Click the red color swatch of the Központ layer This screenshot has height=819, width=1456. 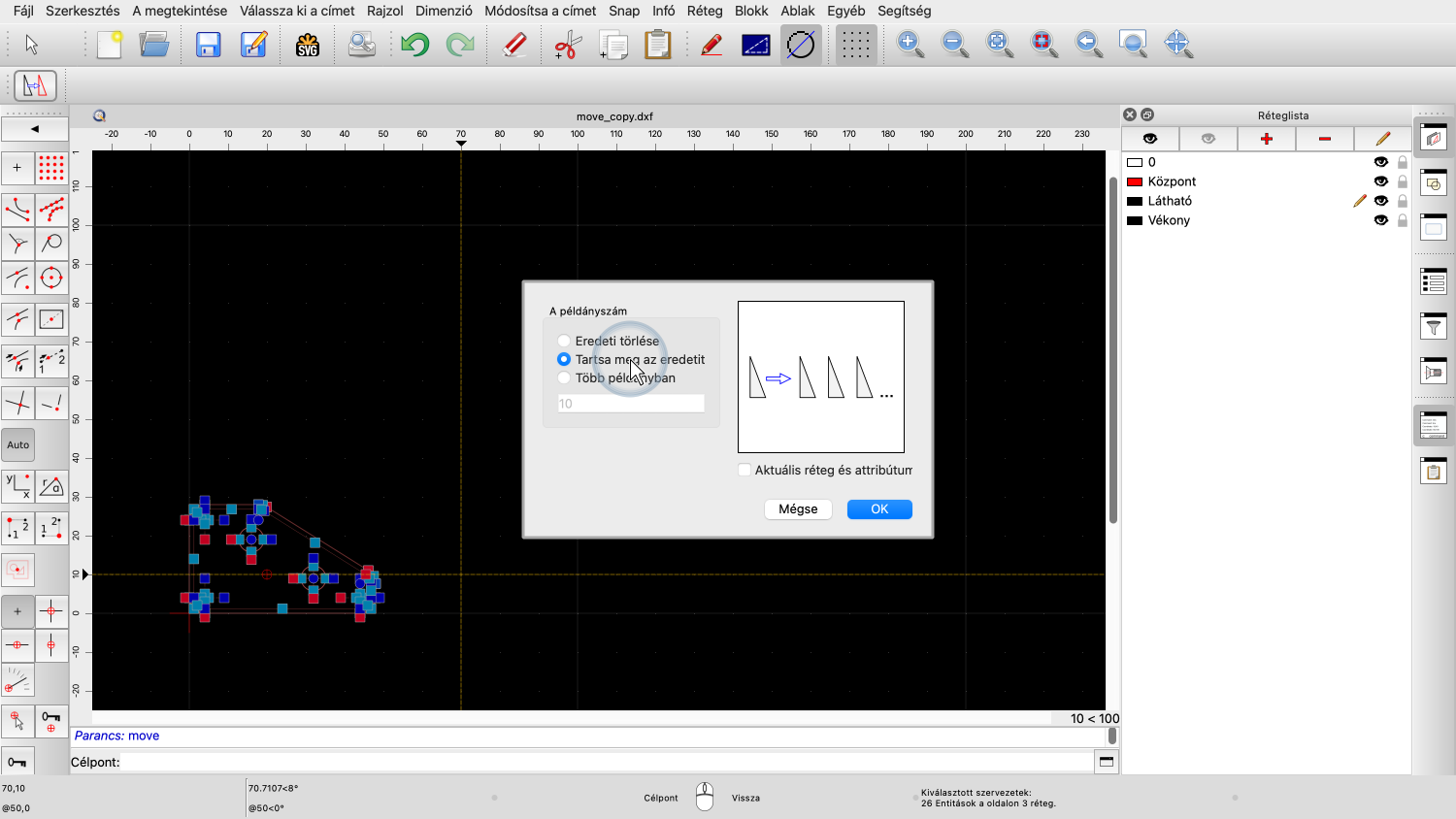click(x=1134, y=181)
